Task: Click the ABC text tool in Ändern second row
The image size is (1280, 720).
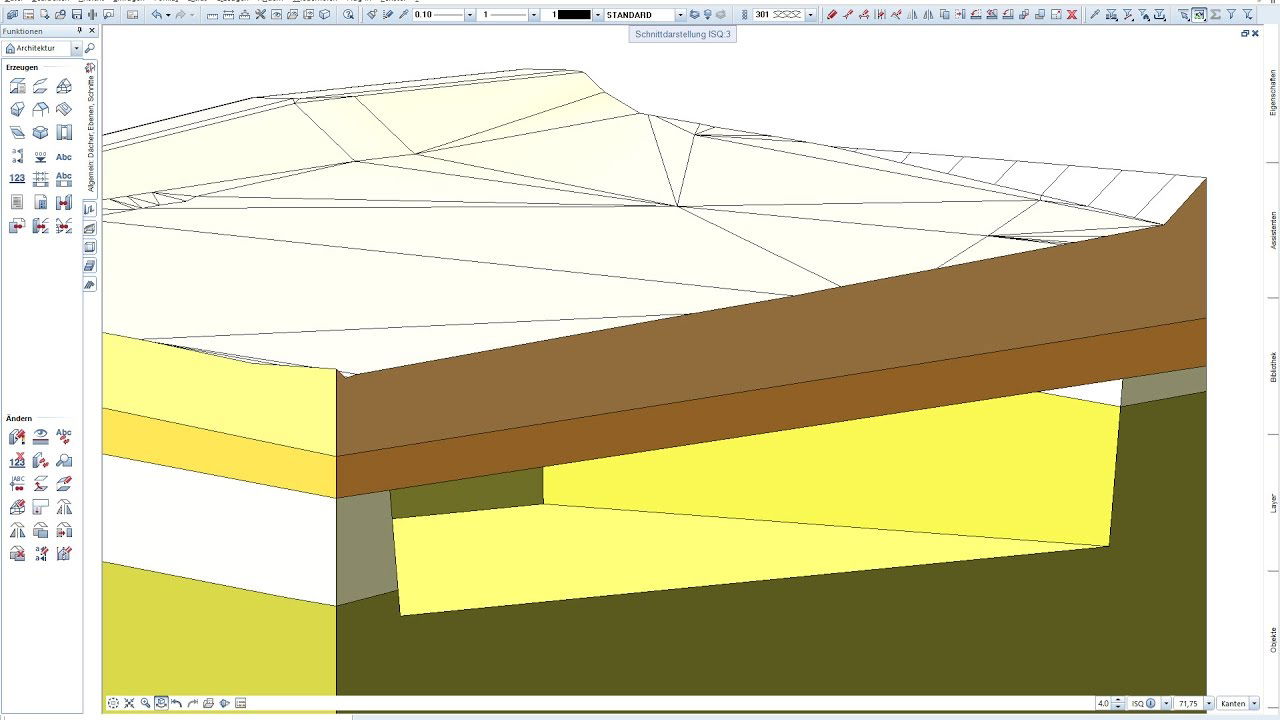Action: [x=17, y=483]
